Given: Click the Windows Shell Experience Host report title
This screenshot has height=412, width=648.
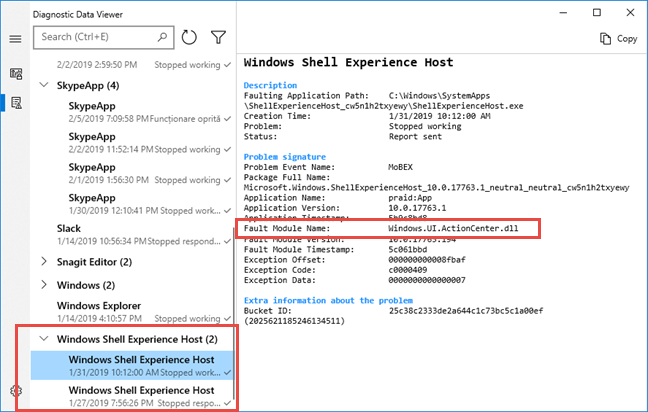Looking at the screenshot, I should coord(348,62).
